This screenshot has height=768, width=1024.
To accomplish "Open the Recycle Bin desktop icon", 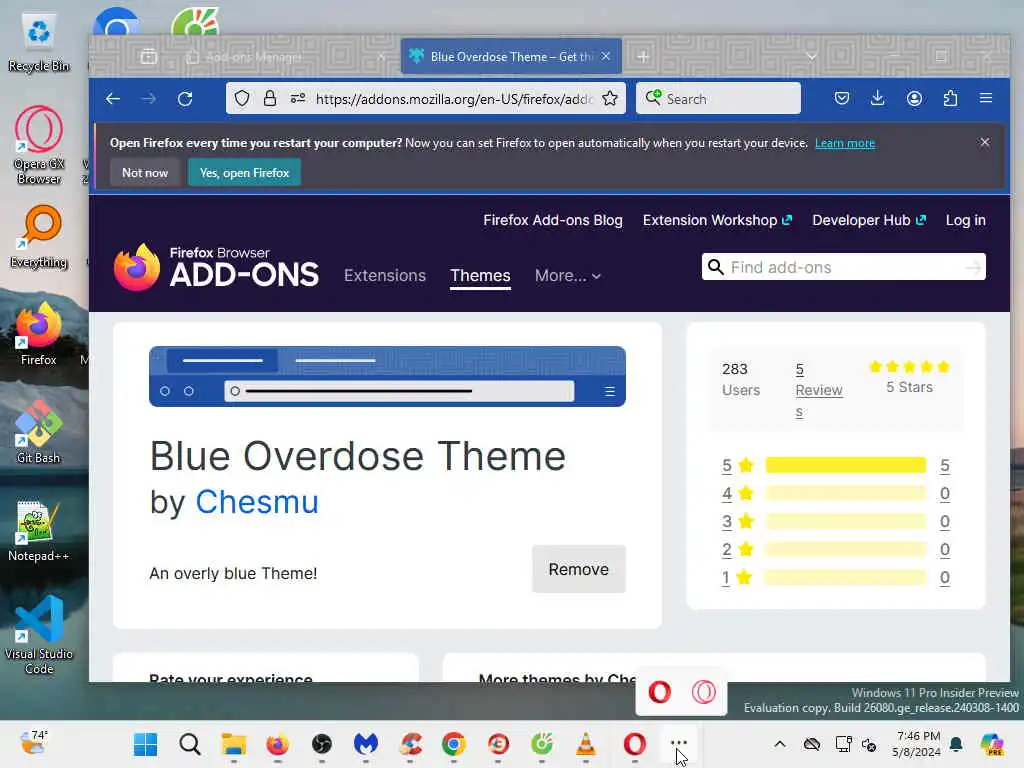I will (39, 42).
